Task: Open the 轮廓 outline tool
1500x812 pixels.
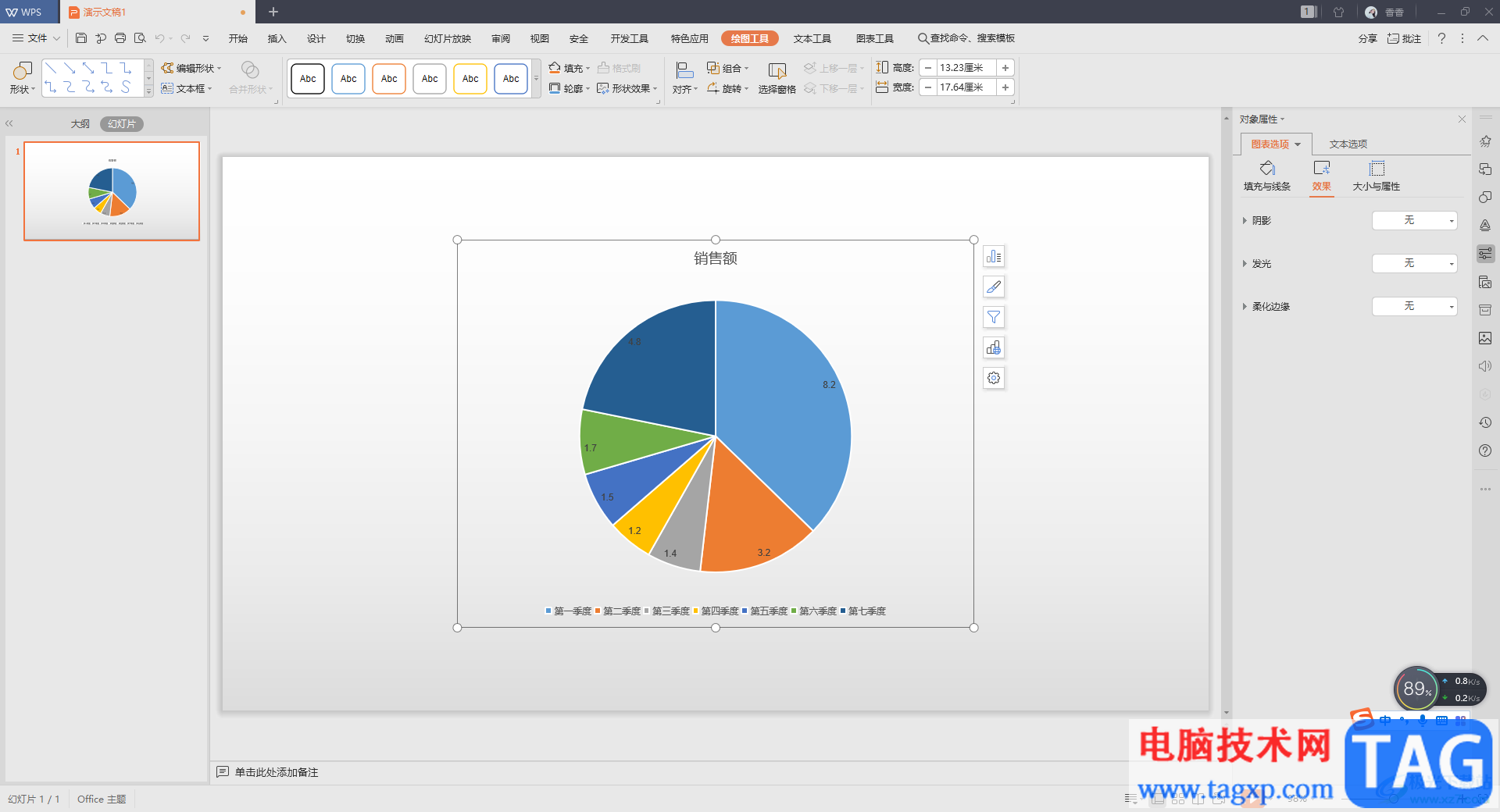Action: pos(569,89)
